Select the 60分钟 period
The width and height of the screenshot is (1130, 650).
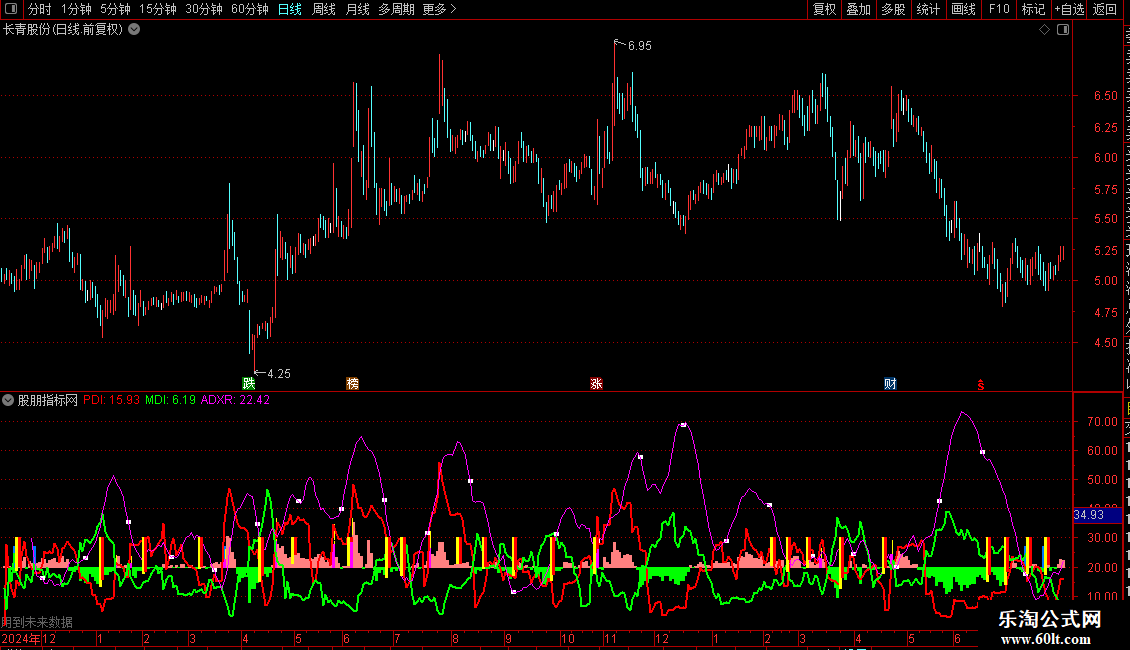[250, 9]
